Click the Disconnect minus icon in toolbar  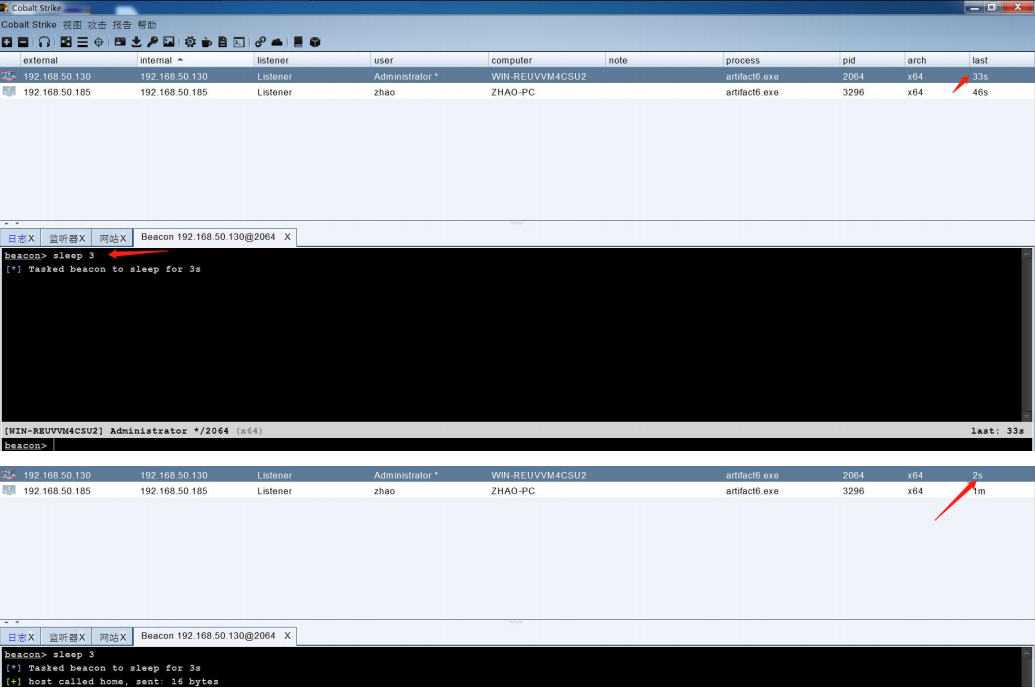click(23, 42)
